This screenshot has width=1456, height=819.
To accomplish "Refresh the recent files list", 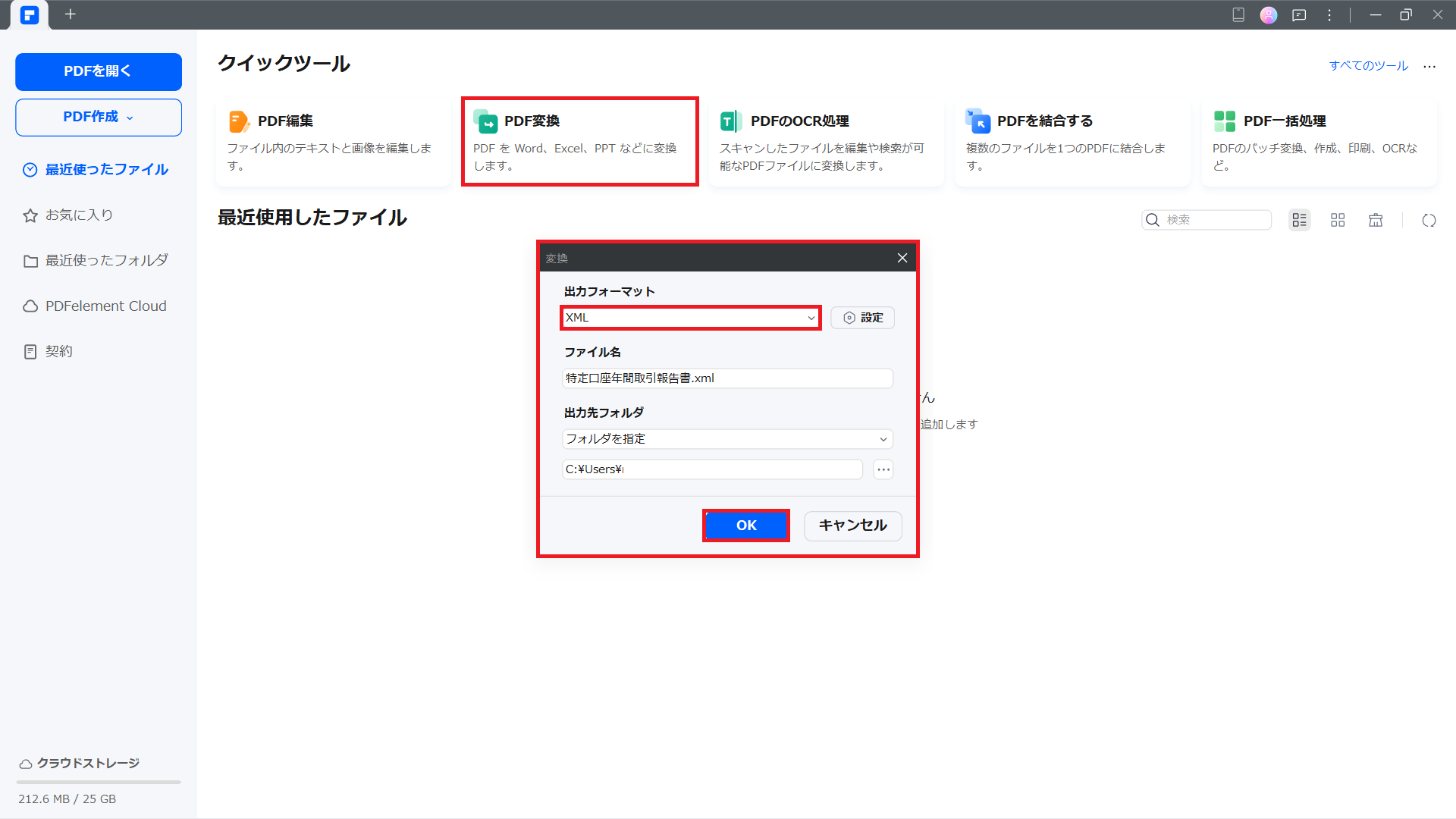I will coord(1429,220).
